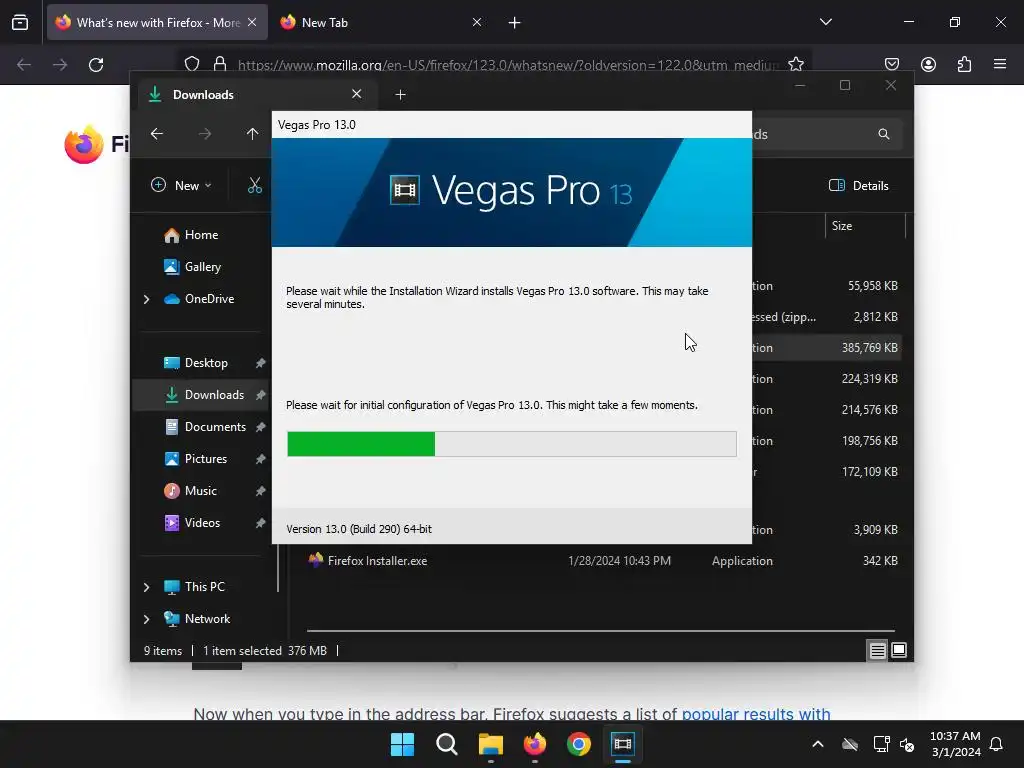
Task: Toggle the Details pane button
Action: click(x=858, y=185)
